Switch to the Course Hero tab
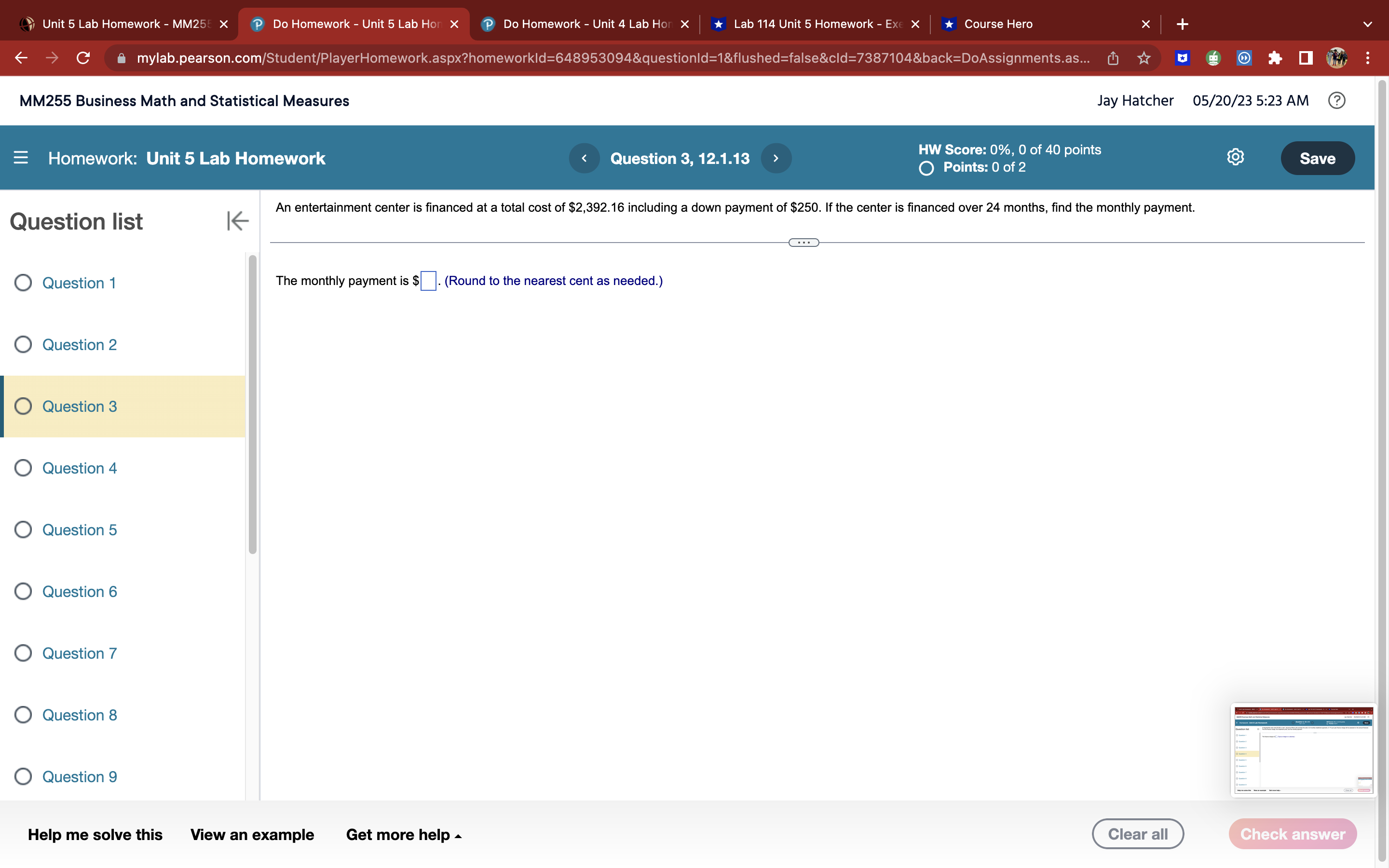 pos(999,24)
